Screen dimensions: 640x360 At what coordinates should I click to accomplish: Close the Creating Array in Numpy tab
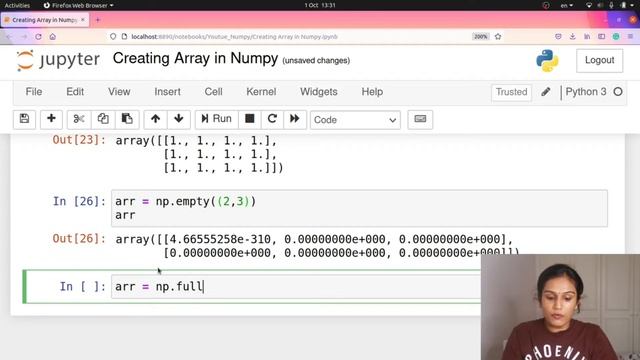(x=83, y=20)
